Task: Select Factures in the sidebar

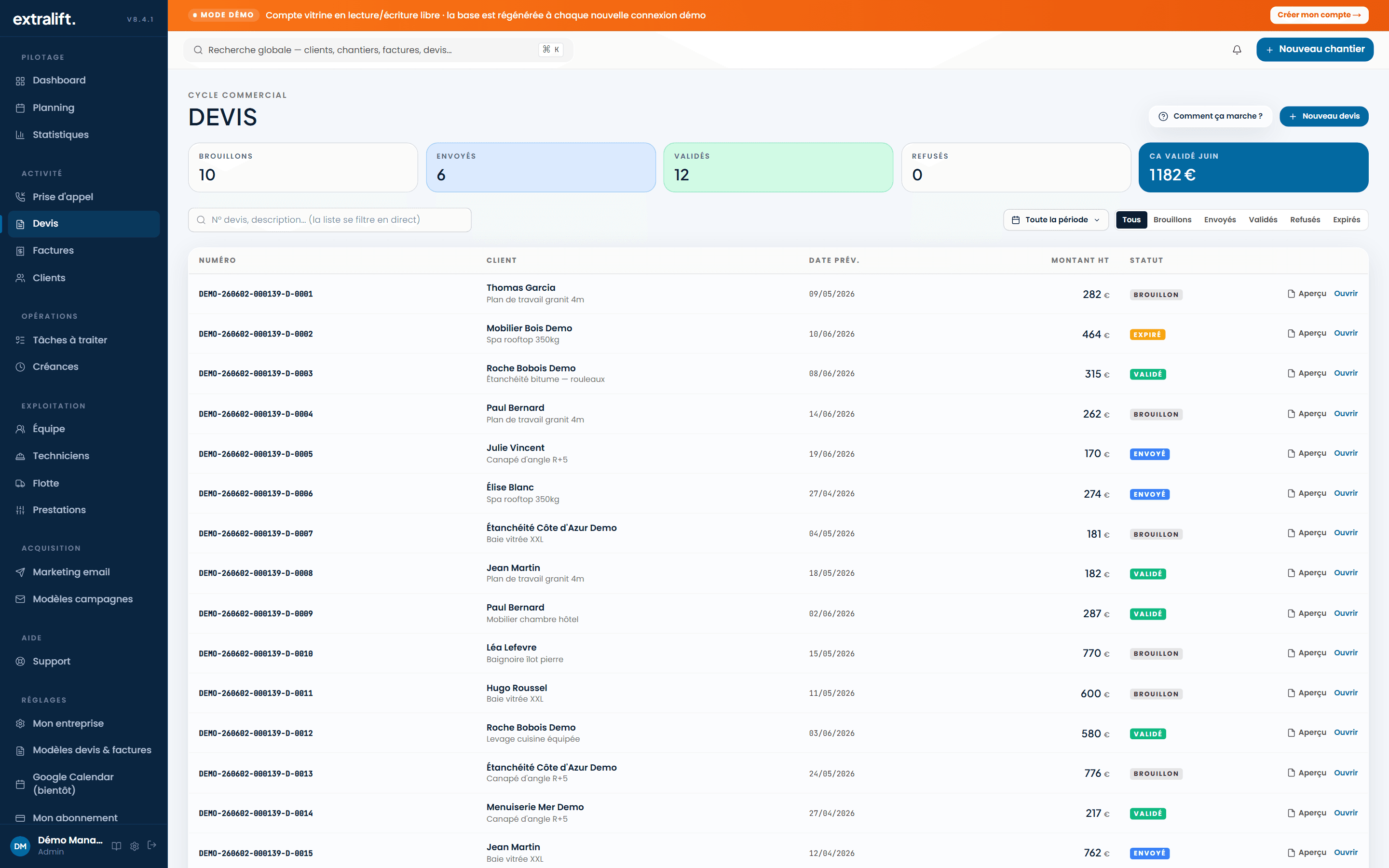Action: (84, 250)
